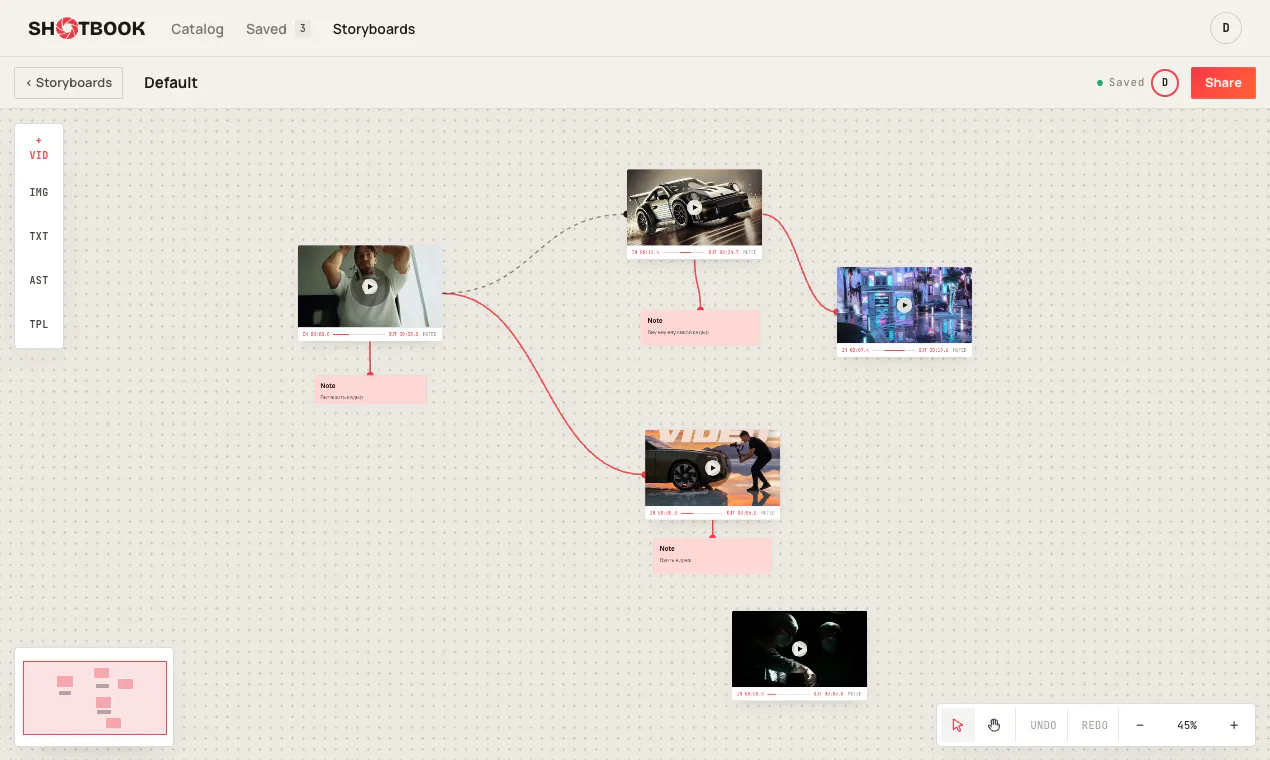Add a video node with VID tool
1270x760 pixels.
point(39,148)
